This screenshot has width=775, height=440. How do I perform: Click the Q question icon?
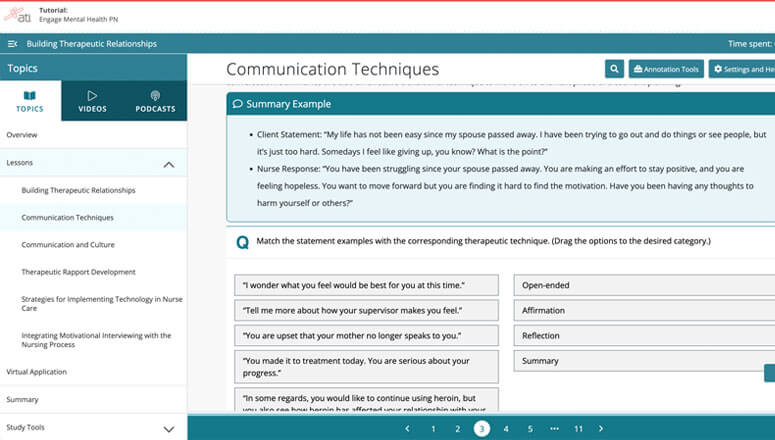pos(243,242)
